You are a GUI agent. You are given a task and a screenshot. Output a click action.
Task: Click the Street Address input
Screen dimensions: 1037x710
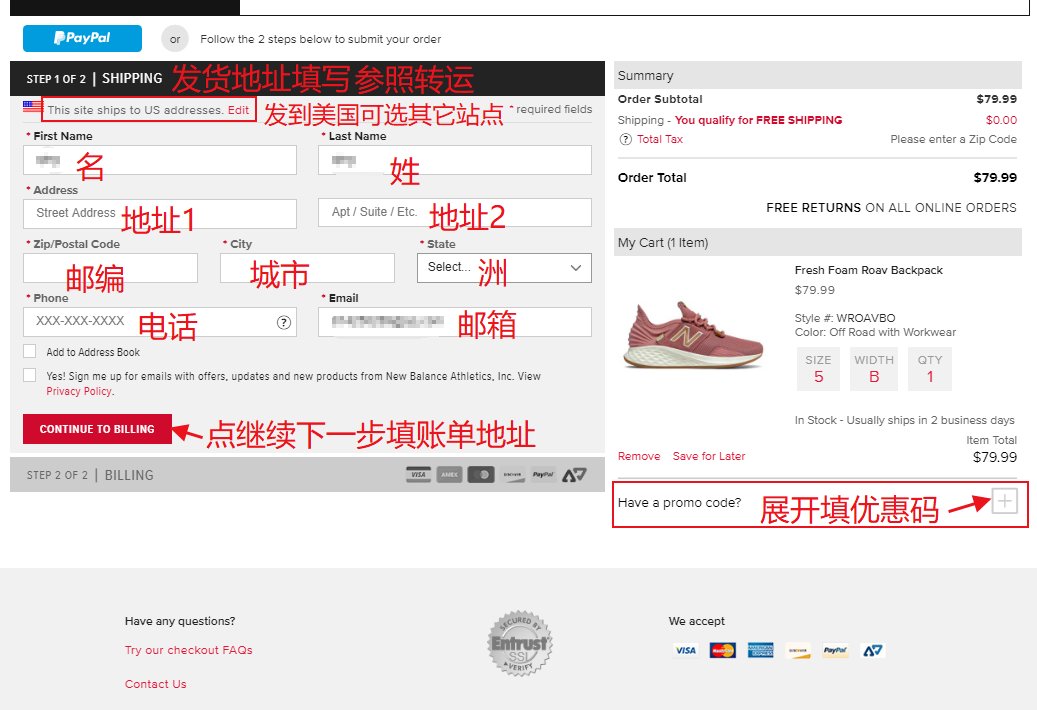(x=159, y=214)
